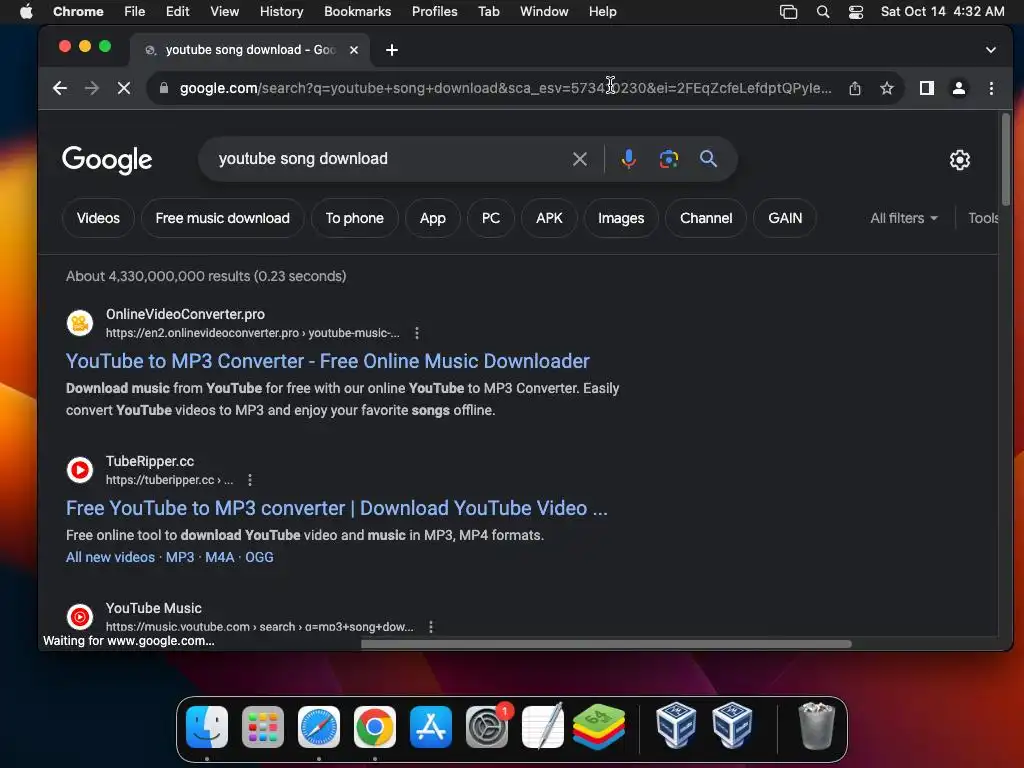The image size is (1024, 768).
Task: Open Finder from the Dock
Action: (207, 727)
